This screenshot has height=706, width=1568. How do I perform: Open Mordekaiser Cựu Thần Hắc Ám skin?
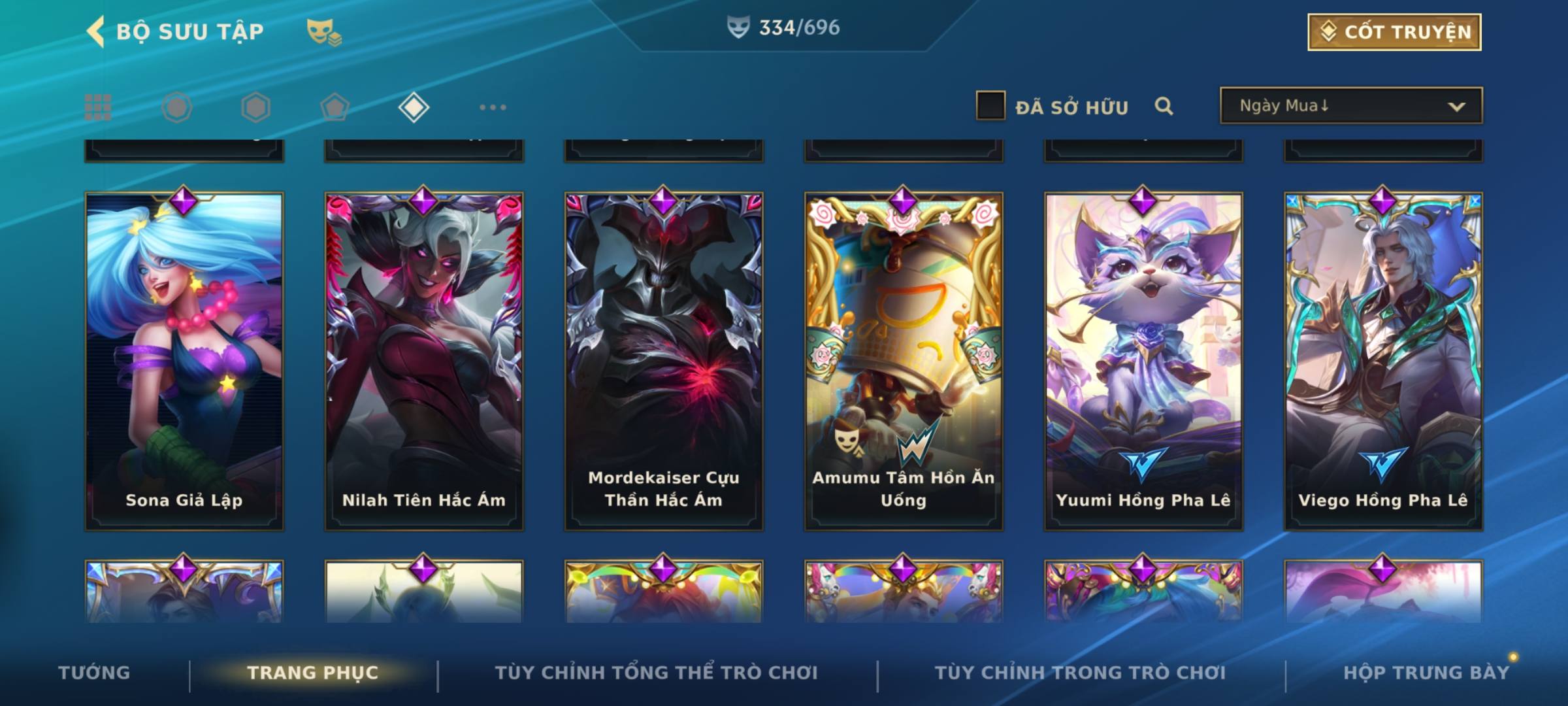[664, 361]
